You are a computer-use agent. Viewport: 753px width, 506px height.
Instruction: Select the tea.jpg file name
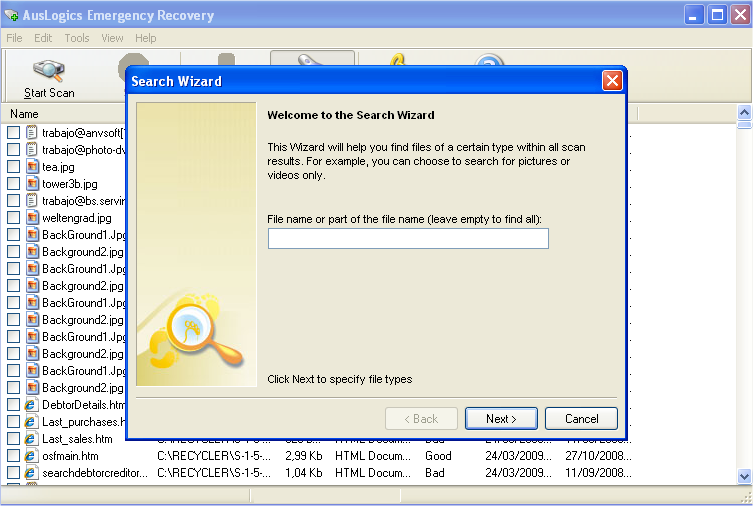(58, 167)
